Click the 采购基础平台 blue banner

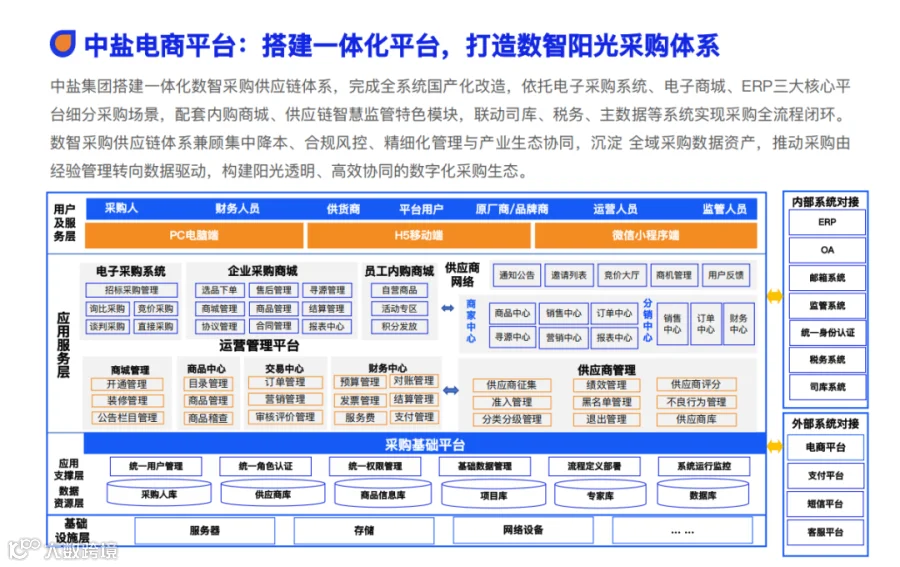[x=425, y=444]
